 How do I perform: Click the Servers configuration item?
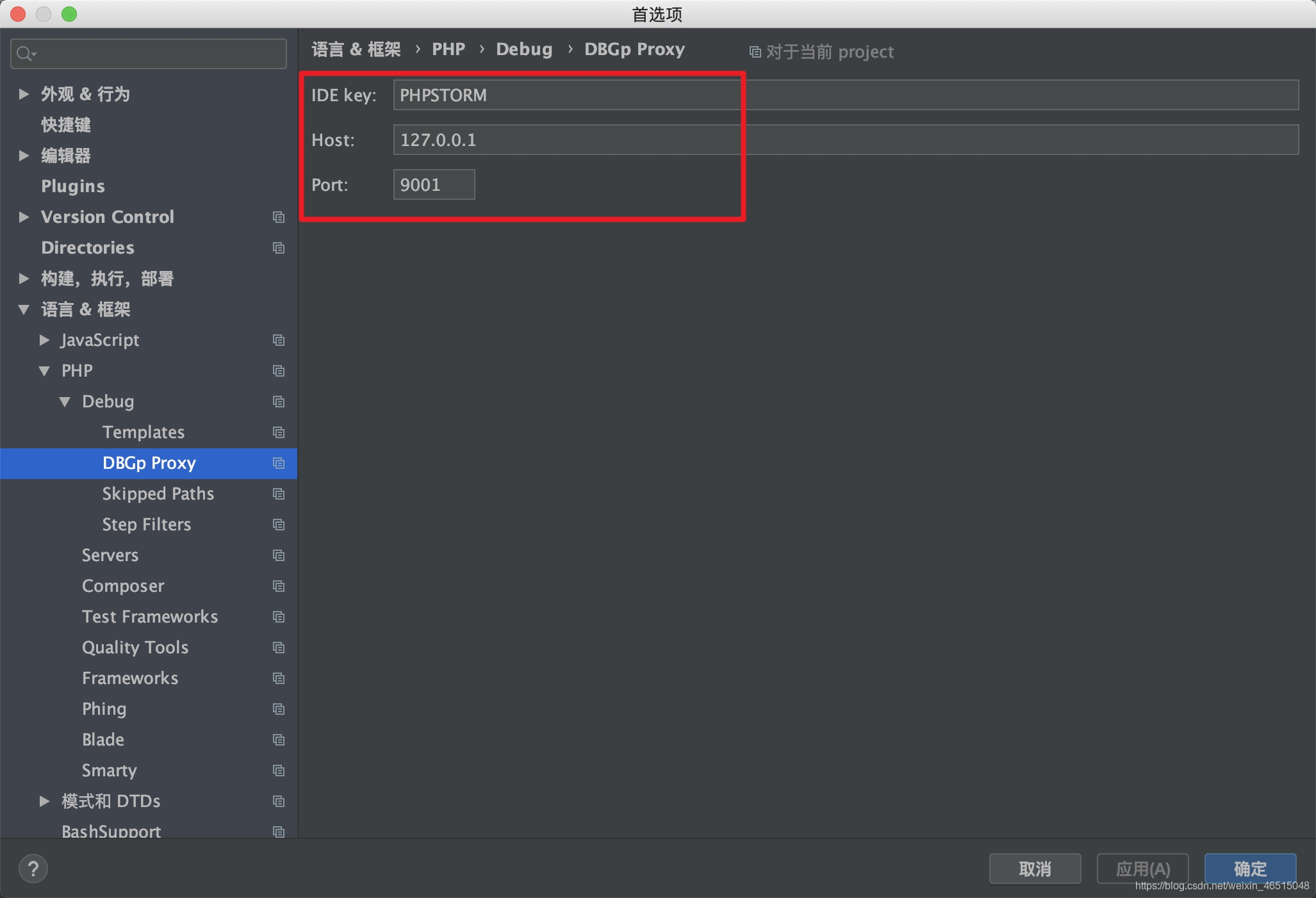tap(110, 555)
